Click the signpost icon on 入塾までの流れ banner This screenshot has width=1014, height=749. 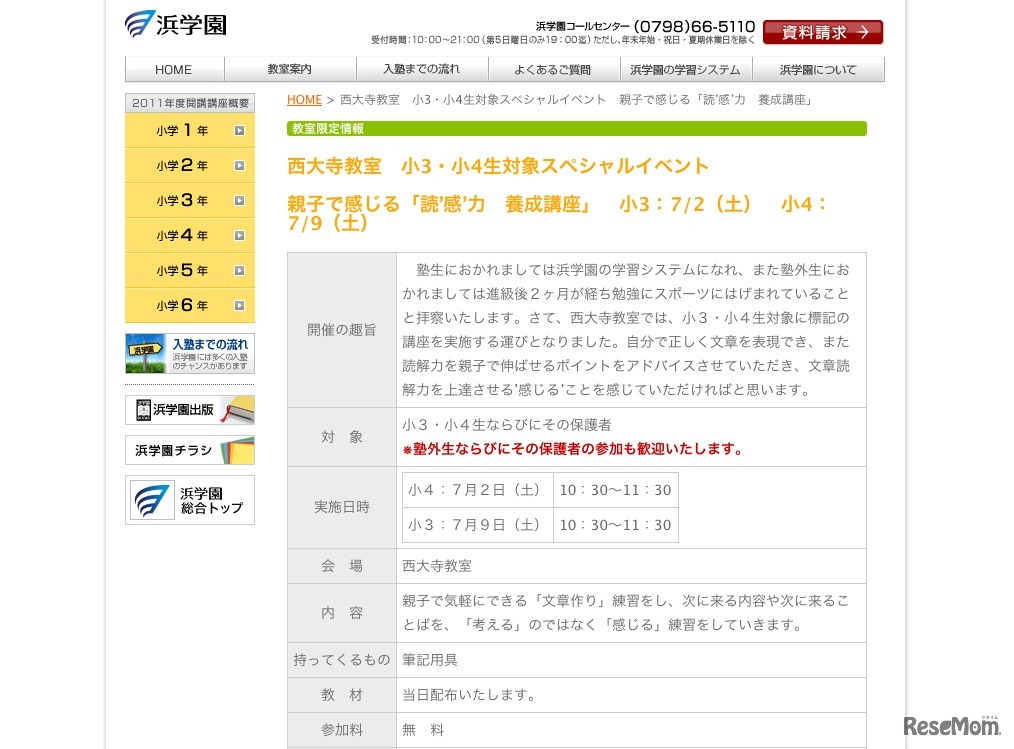pos(144,352)
